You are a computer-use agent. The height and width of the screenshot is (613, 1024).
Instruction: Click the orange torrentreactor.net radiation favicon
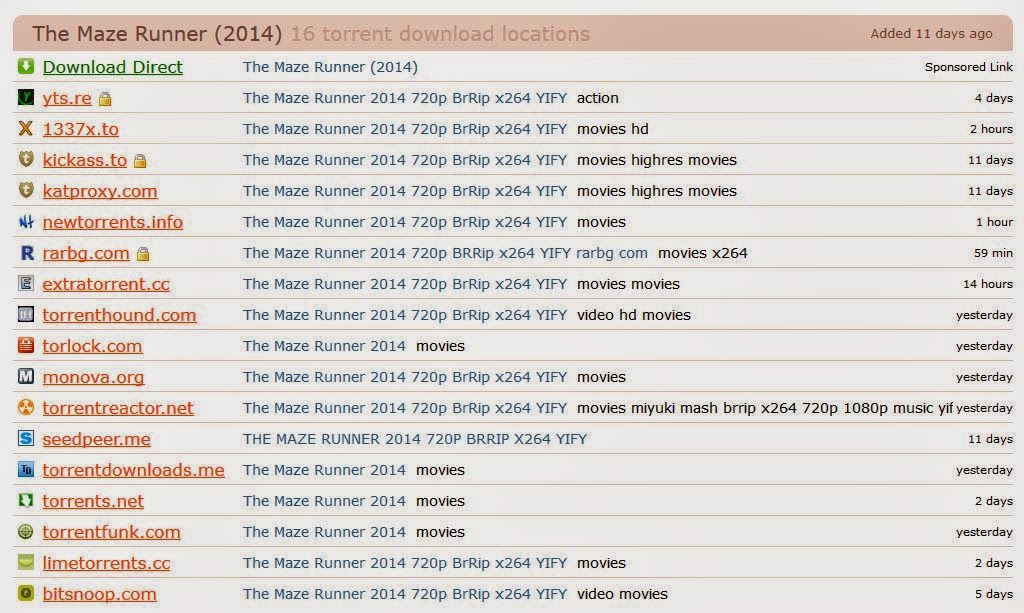(x=25, y=407)
